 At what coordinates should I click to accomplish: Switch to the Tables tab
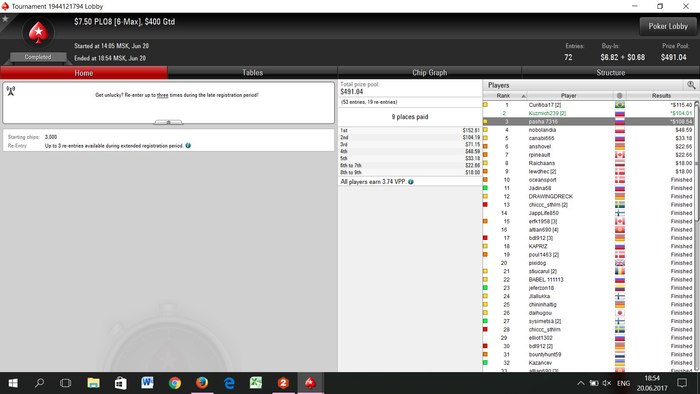(253, 73)
